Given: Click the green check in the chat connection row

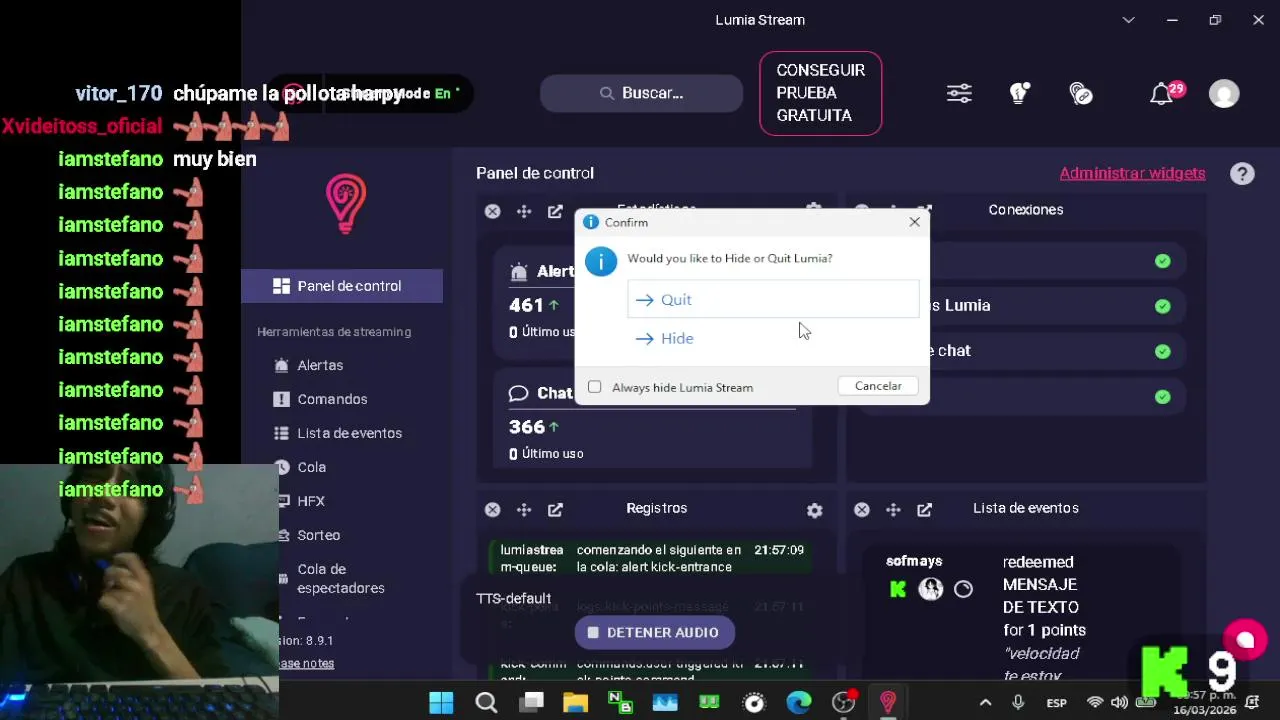Looking at the screenshot, I should [1162, 352].
